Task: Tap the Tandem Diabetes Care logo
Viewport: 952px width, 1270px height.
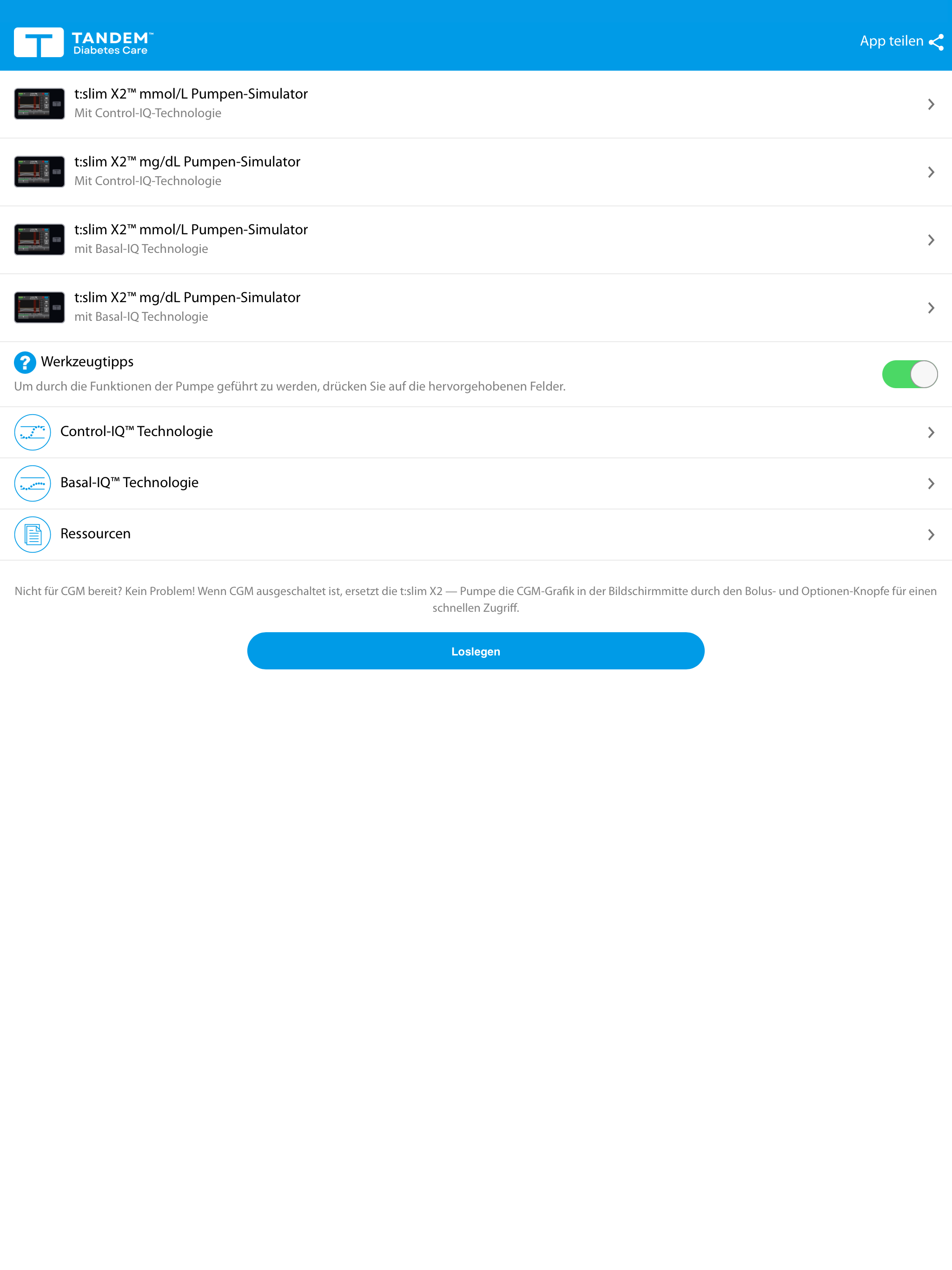Action: [84, 42]
